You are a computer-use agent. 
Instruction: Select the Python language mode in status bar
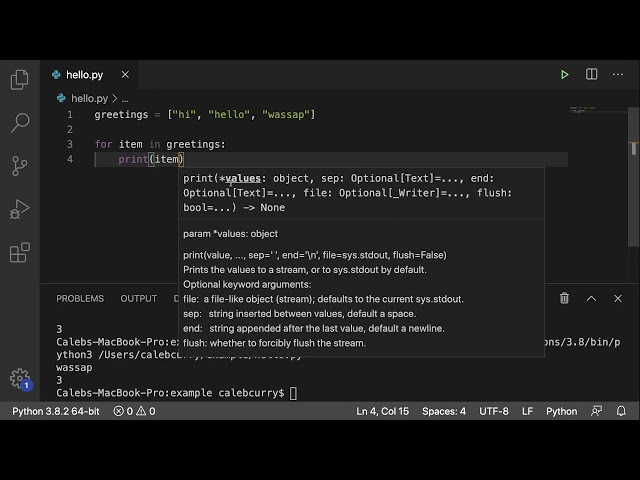(562, 411)
